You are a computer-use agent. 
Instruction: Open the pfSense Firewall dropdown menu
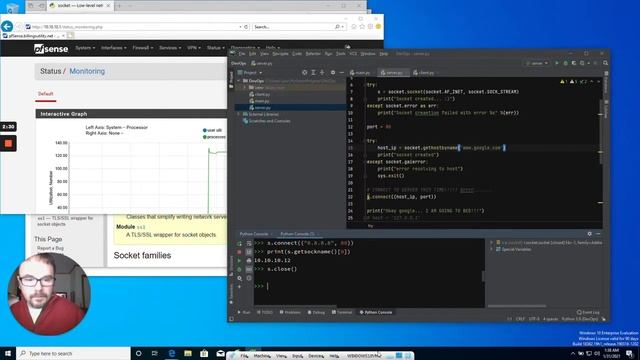pyautogui.click(x=142, y=48)
